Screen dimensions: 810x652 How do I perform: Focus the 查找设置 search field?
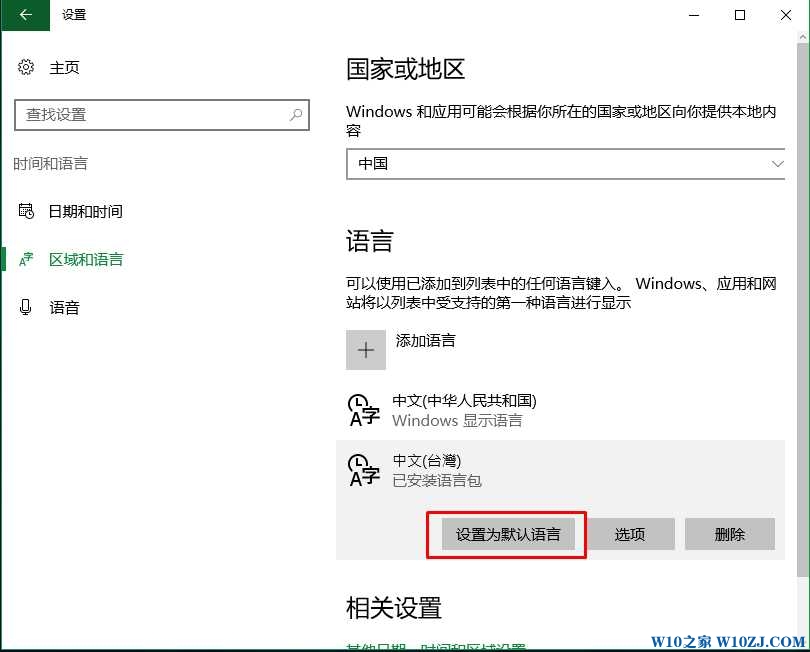tap(162, 115)
